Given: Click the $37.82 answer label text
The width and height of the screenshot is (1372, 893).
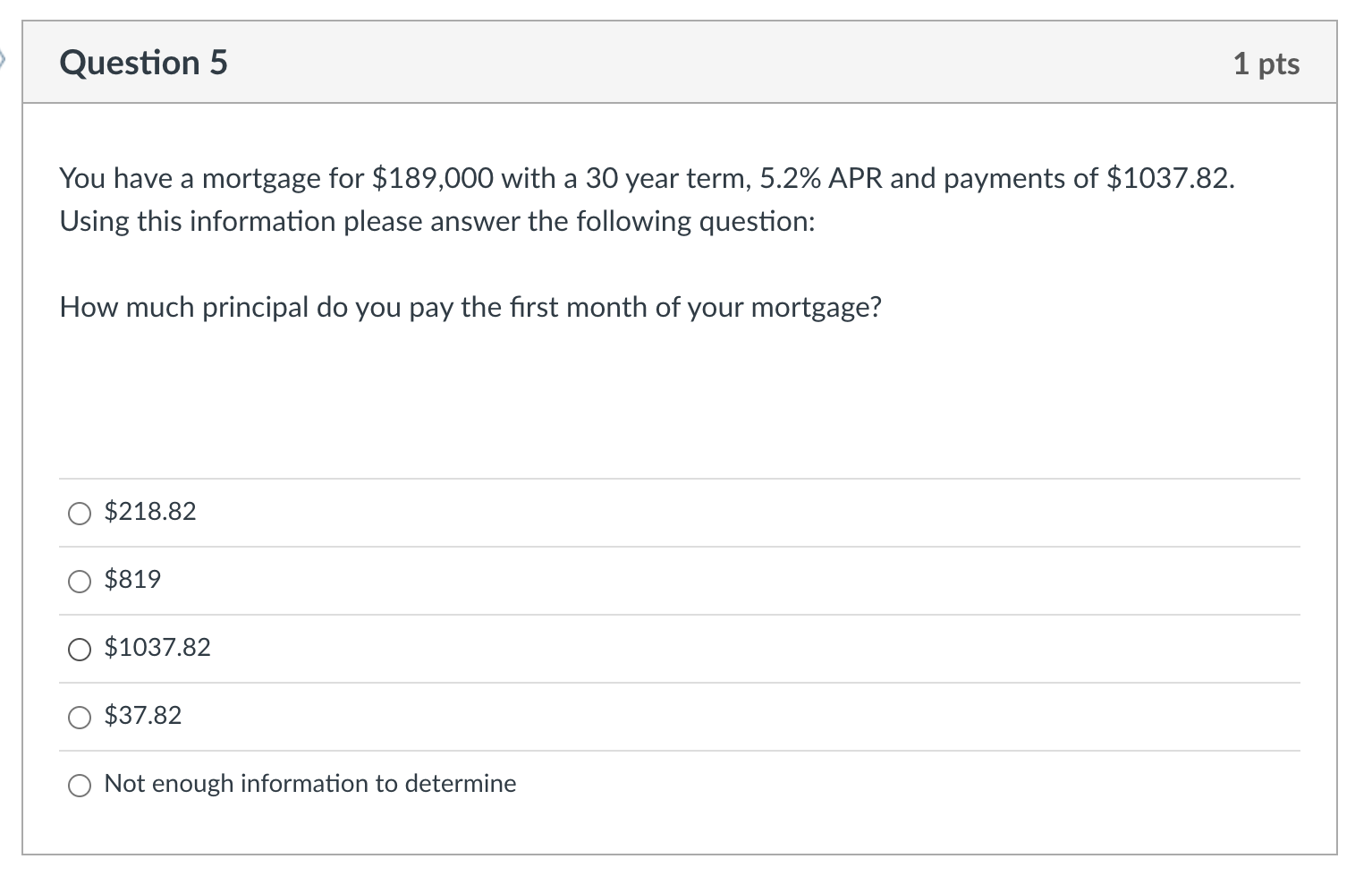Looking at the screenshot, I should click(142, 716).
